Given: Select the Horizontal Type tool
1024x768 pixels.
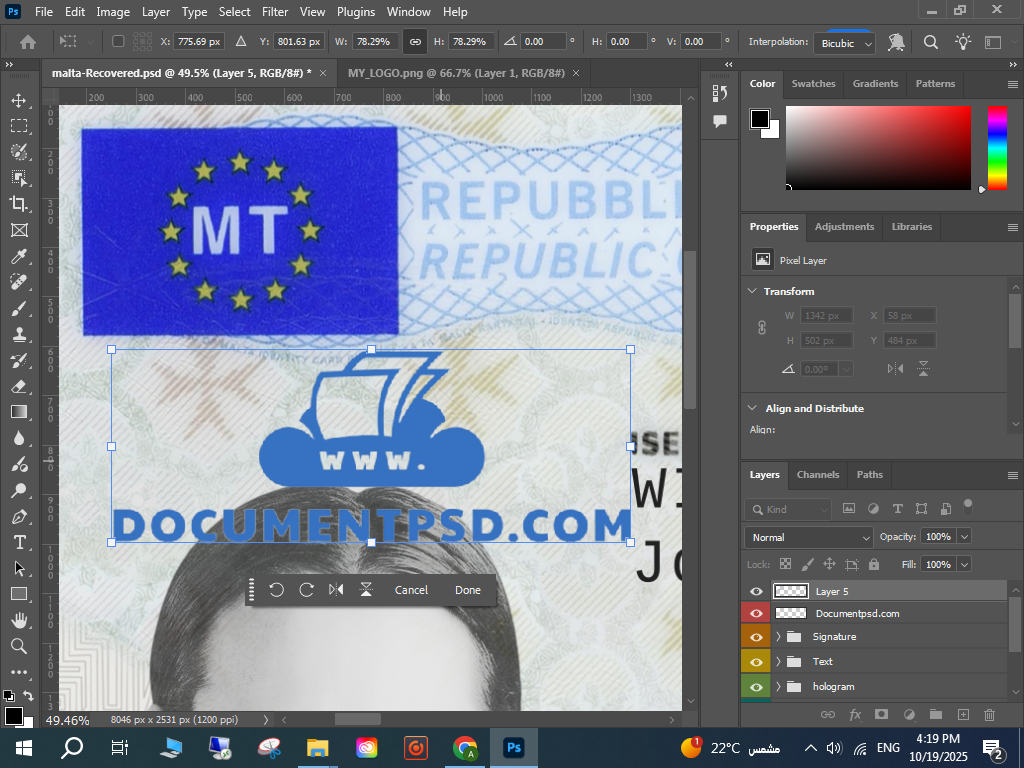Looking at the screenshot, I should [19, 542].
